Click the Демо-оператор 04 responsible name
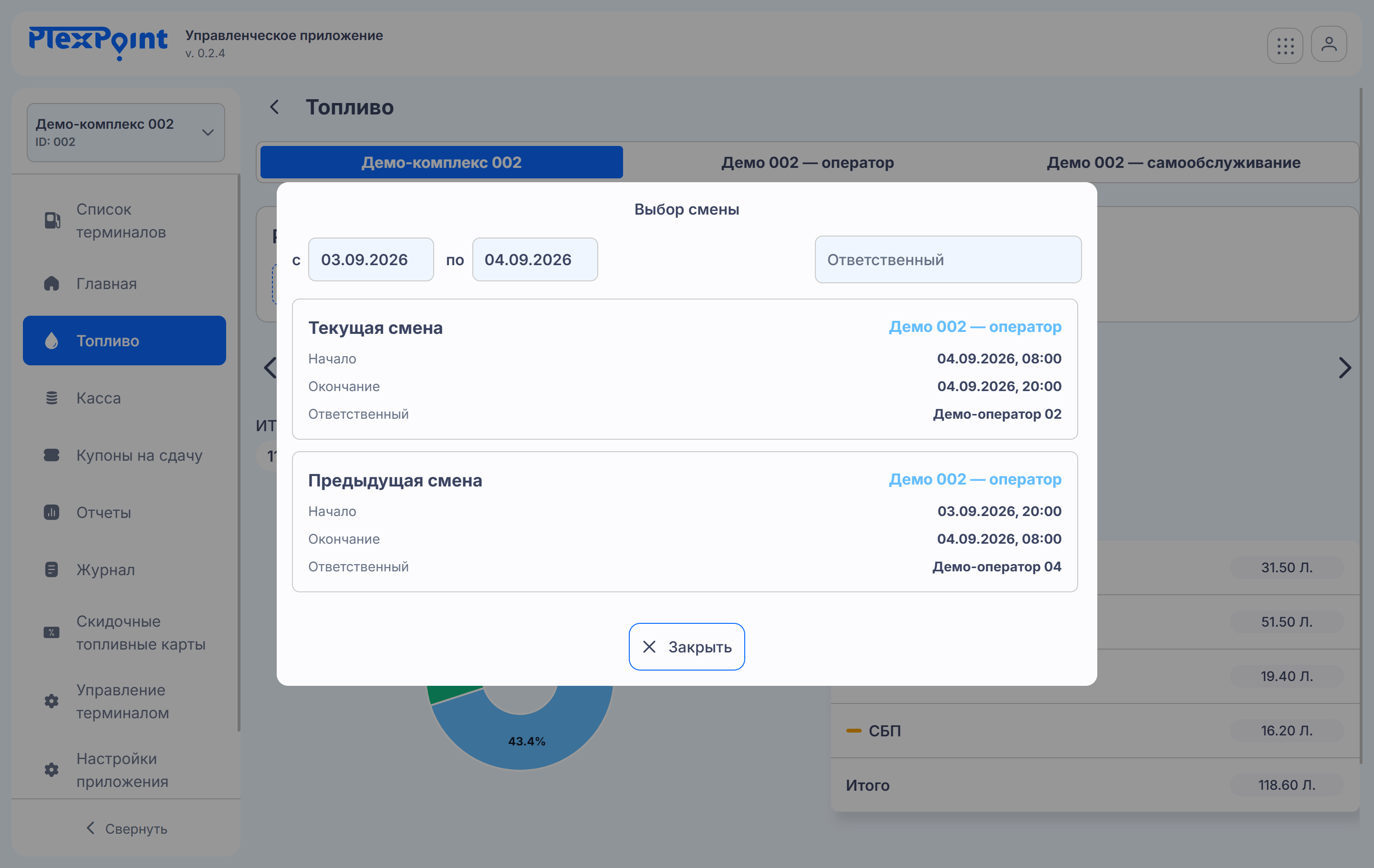 click(x=997, y=567)
